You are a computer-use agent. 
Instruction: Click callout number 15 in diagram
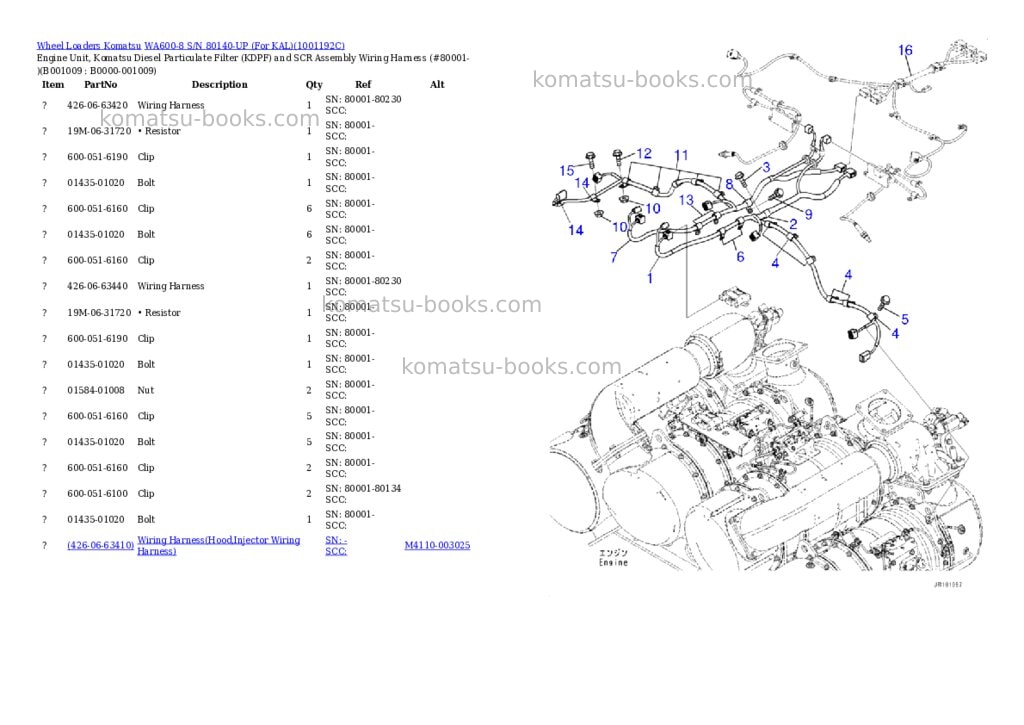pos(567,170)
